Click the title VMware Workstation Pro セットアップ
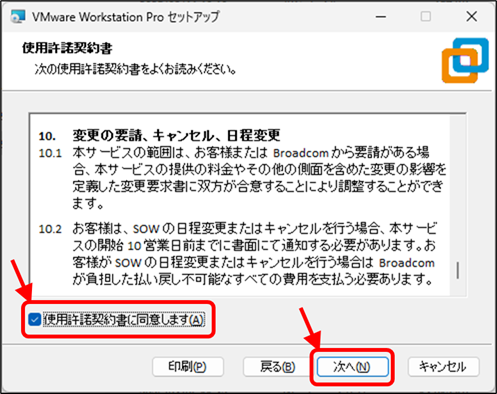This screenshot has width=497, height=394. (126, 17)
